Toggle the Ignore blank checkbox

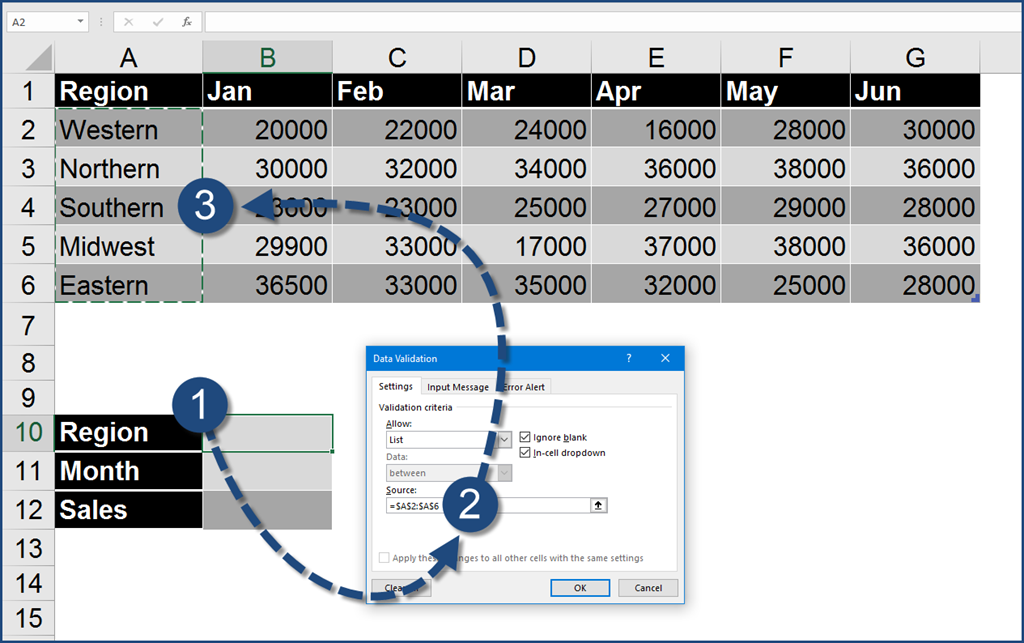click(x=526, y=437)
